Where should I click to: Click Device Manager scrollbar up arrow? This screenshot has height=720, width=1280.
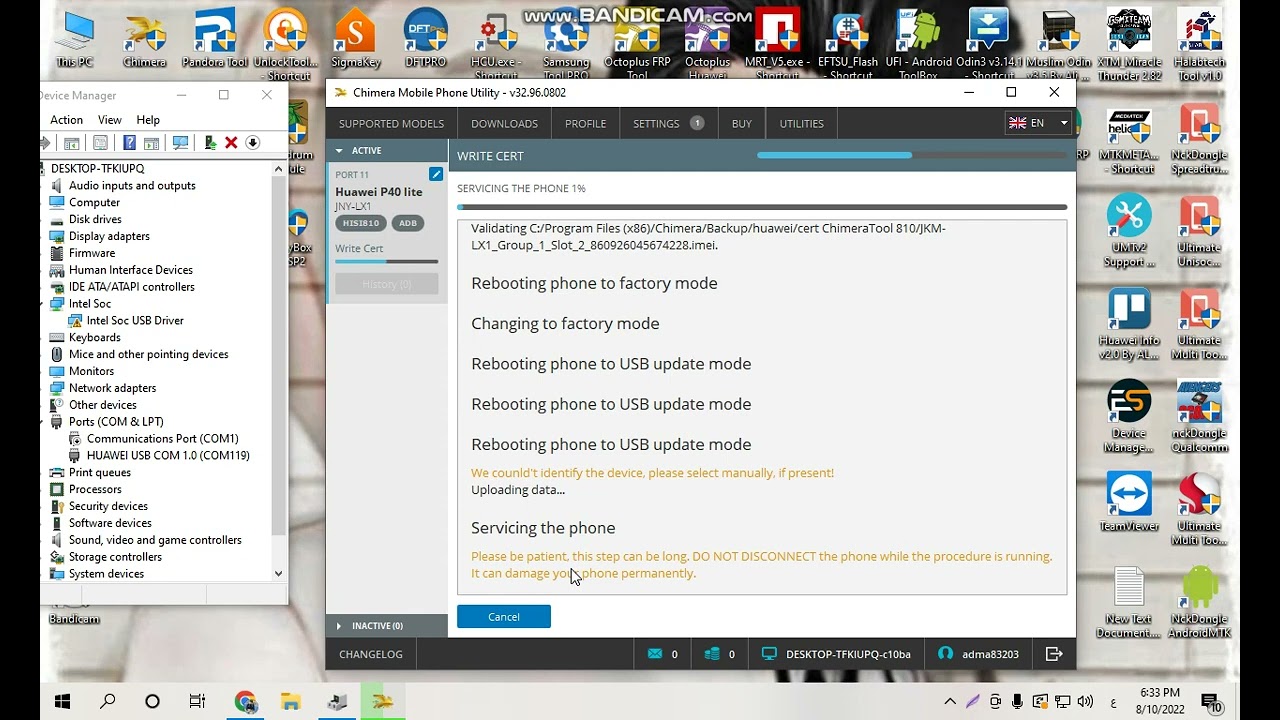pyautogui.click(x=278, y=169)
